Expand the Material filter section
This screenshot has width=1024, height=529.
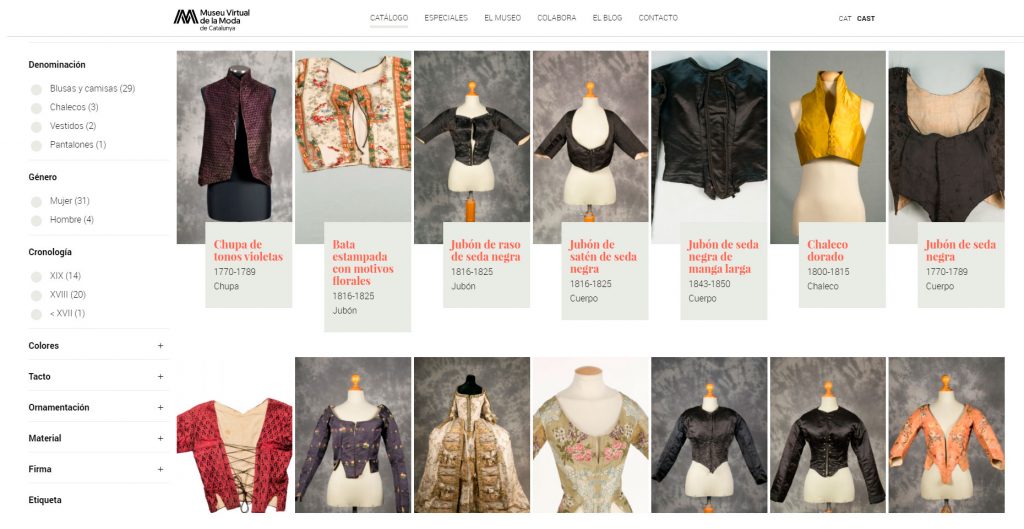(x=160, y=439)
